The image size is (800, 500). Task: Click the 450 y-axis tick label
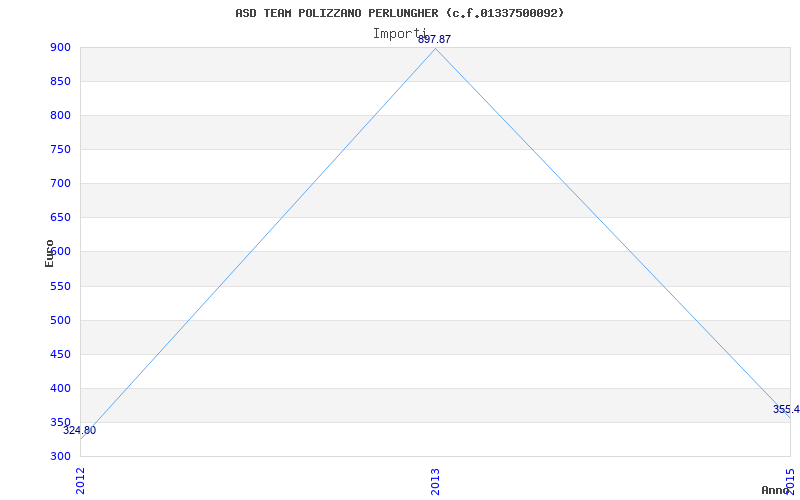point(60,355)
